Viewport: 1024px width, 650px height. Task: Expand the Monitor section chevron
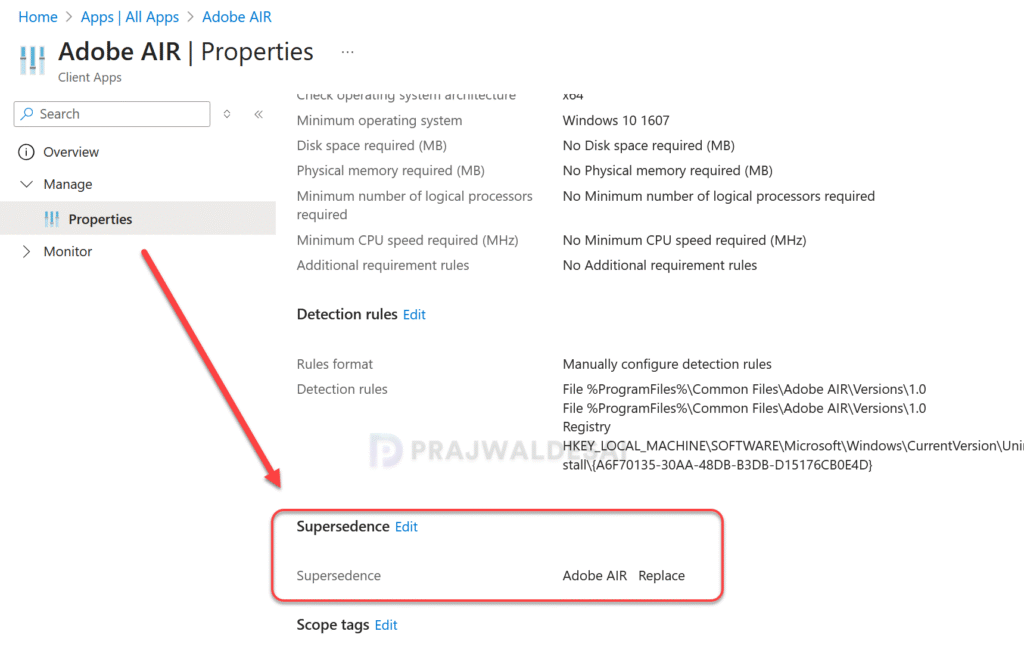[26, 252]
